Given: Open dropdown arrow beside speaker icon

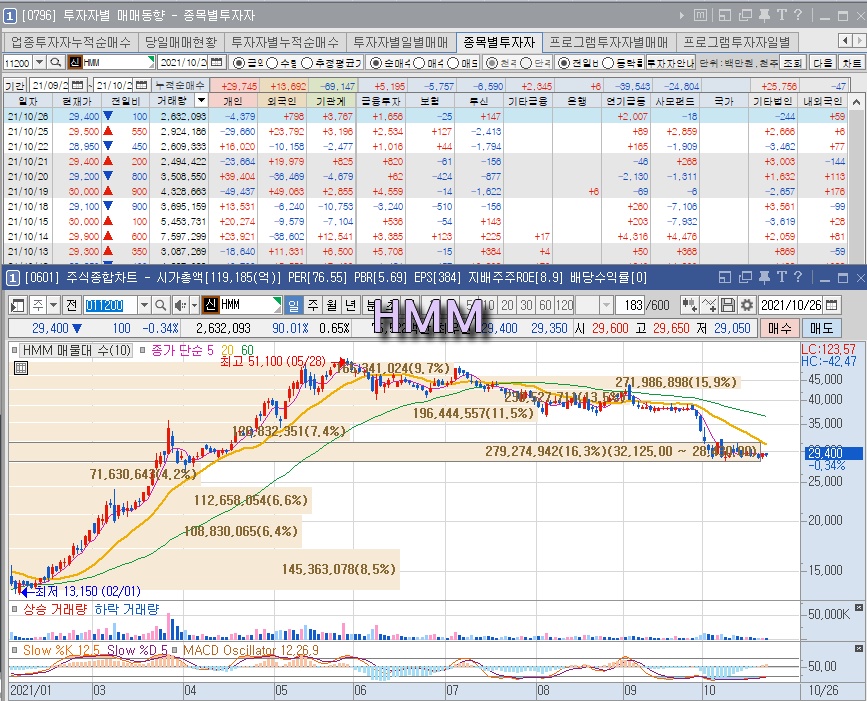Looking at the screenshot, I should click(194, 305).
